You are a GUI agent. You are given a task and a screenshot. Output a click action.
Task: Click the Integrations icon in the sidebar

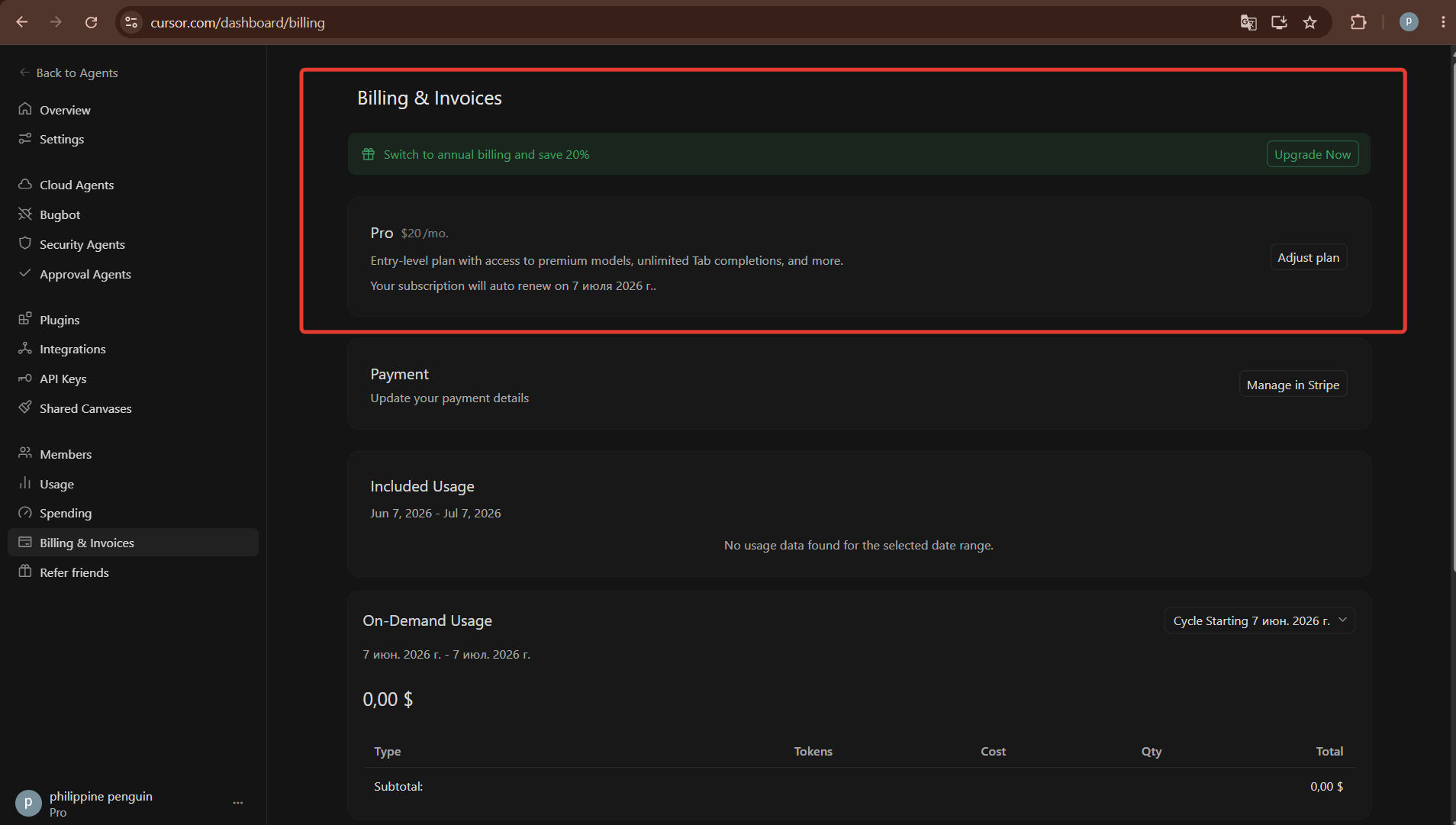(x=25, y=348)
